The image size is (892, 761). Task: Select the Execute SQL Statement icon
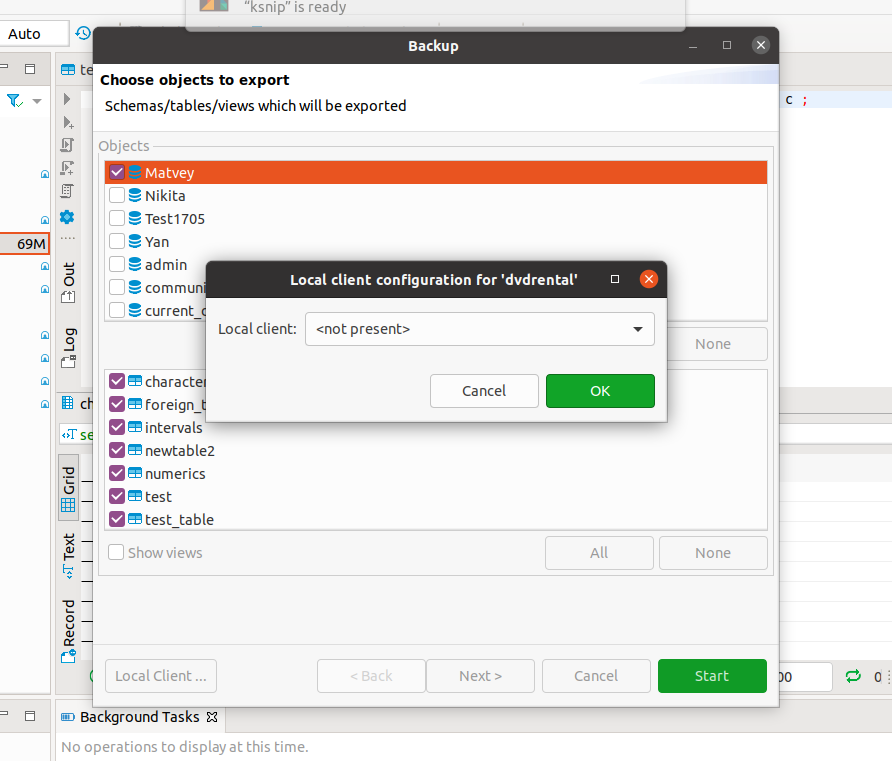tap(66, 99)
